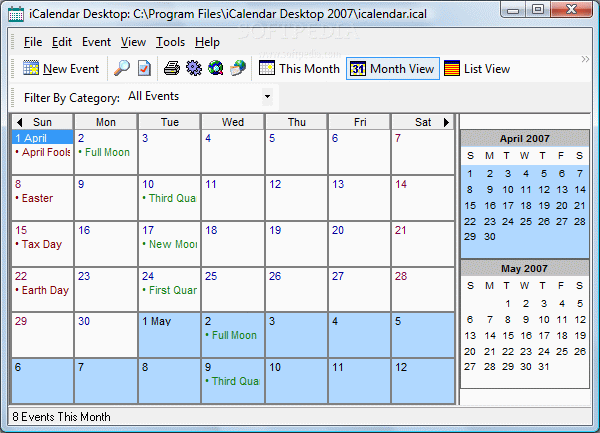The height and width of the screenshot is (433, 600).
Task: Select the First Quarter event on April 24
Action: coord(170,290)
